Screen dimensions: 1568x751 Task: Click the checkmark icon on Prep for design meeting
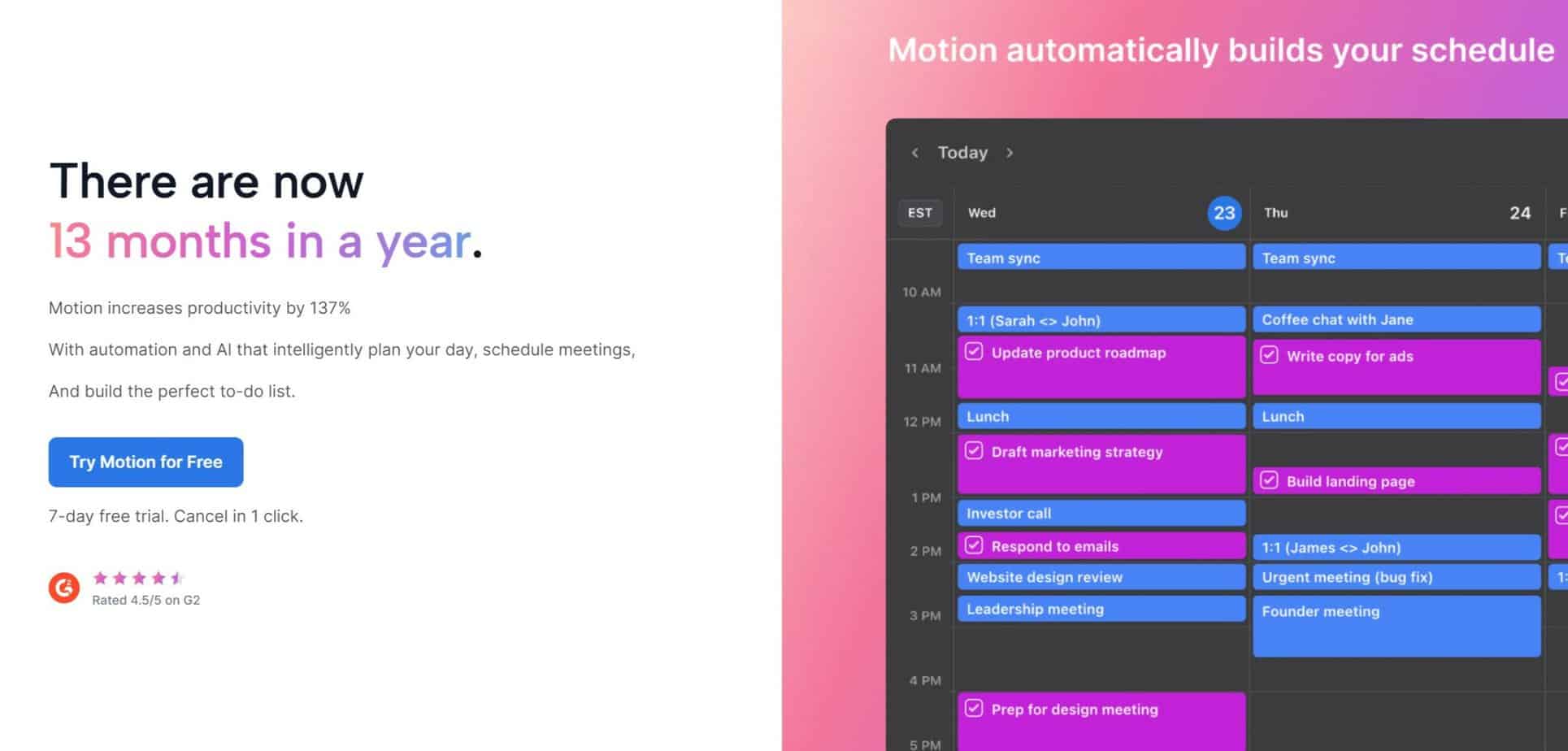pos(975,709)
